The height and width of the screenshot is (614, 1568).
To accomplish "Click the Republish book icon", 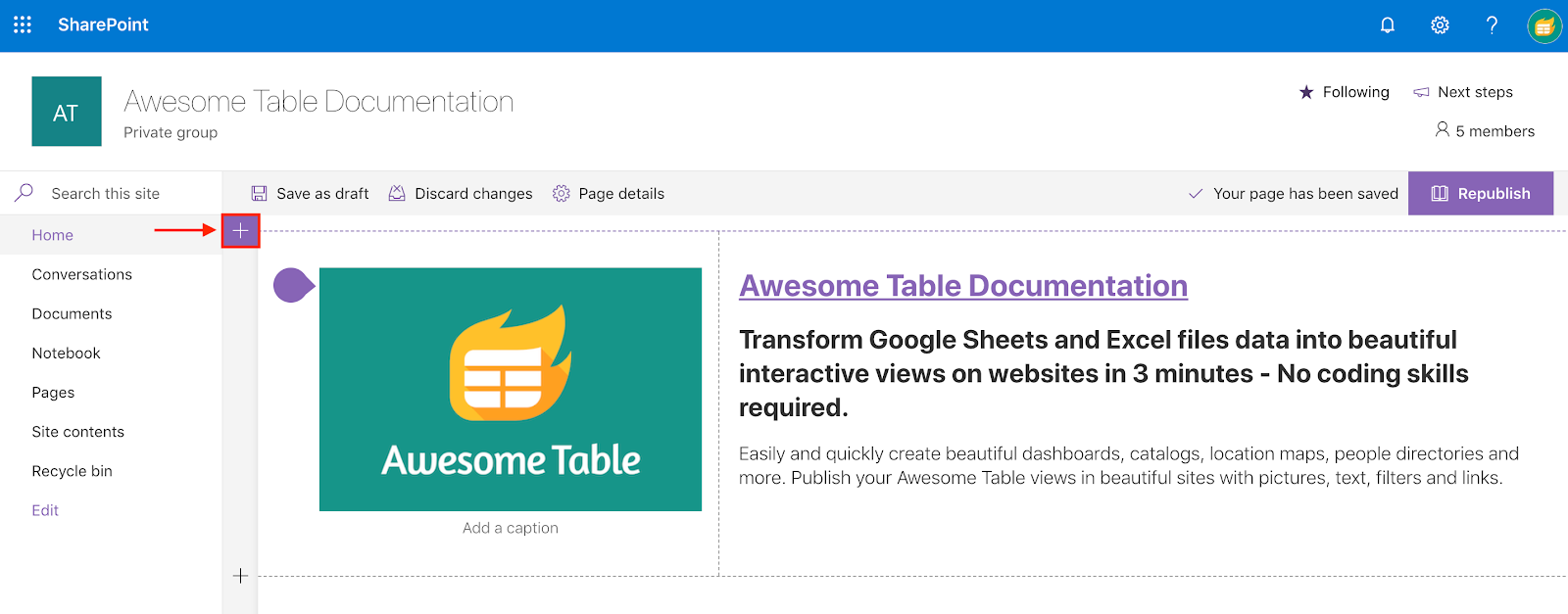I will [x=1440, y=194].
